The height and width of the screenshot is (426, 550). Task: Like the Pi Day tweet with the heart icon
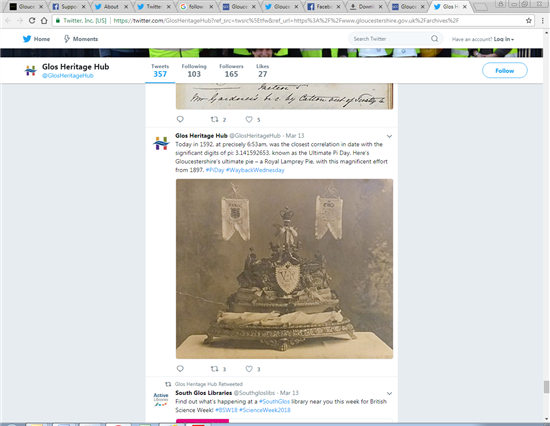249,369
